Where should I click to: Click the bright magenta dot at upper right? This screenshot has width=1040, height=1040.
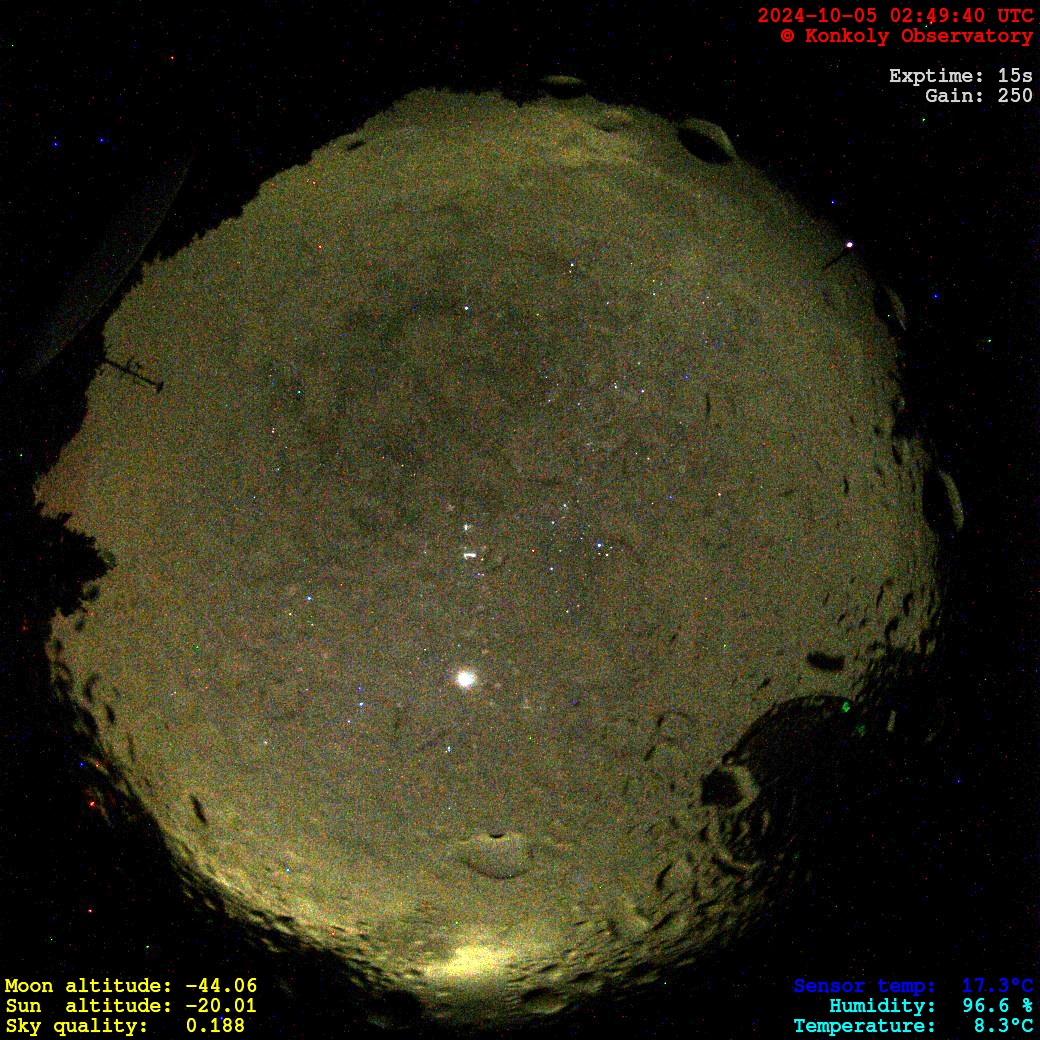[x=850, y=244]
